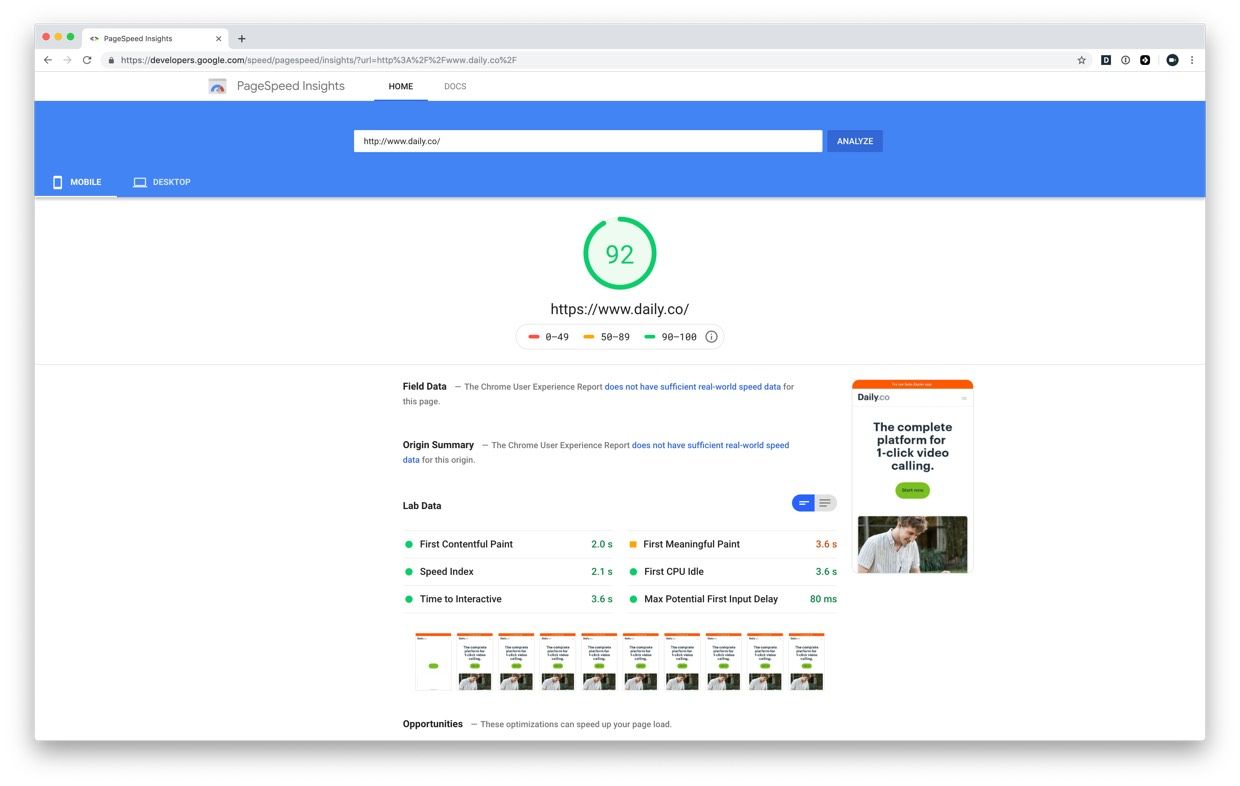Click the 50–89 orange legend item
Viewport: 1240px width, 786px height.
[606, 337]
